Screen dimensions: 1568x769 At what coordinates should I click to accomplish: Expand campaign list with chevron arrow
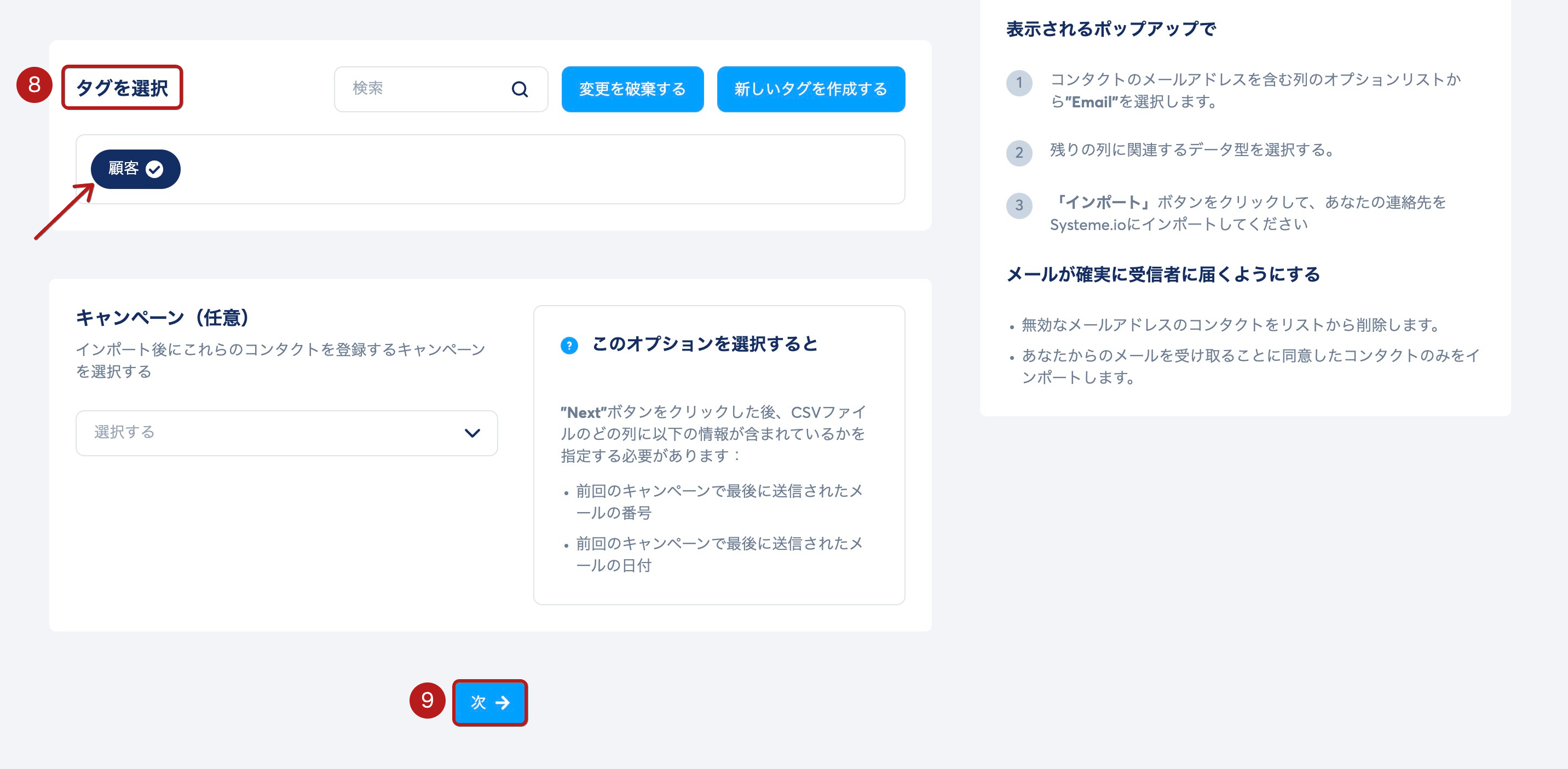point(472,433)
